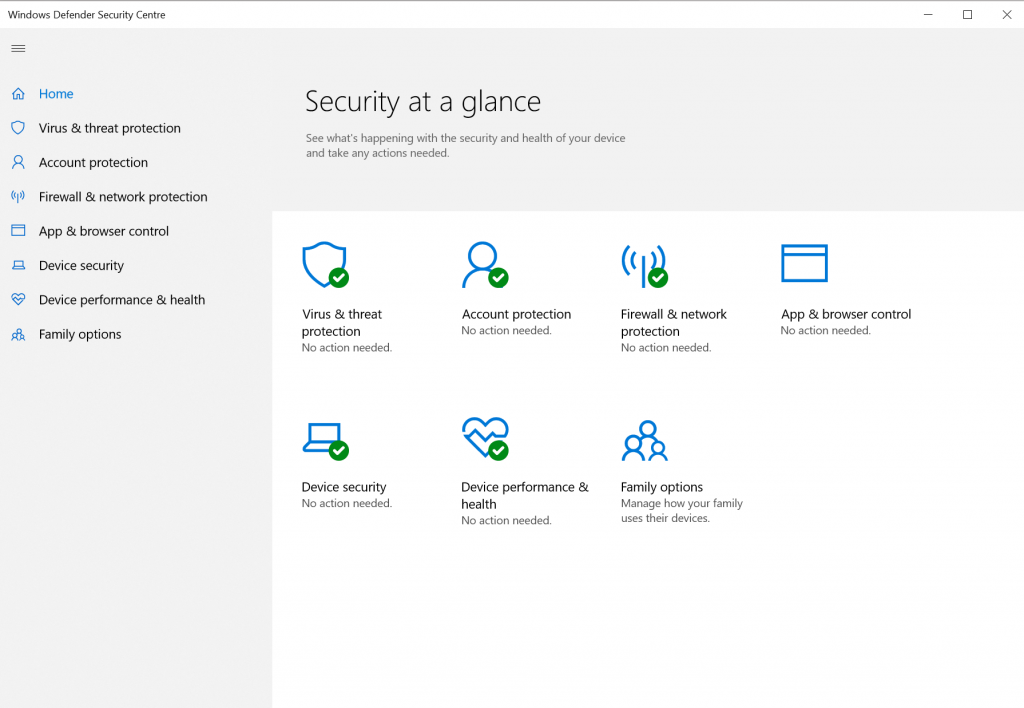Screen dimensions: 1024x708
Task: Open the Firewall & network protection tile icon
Action: pos(645,265)
